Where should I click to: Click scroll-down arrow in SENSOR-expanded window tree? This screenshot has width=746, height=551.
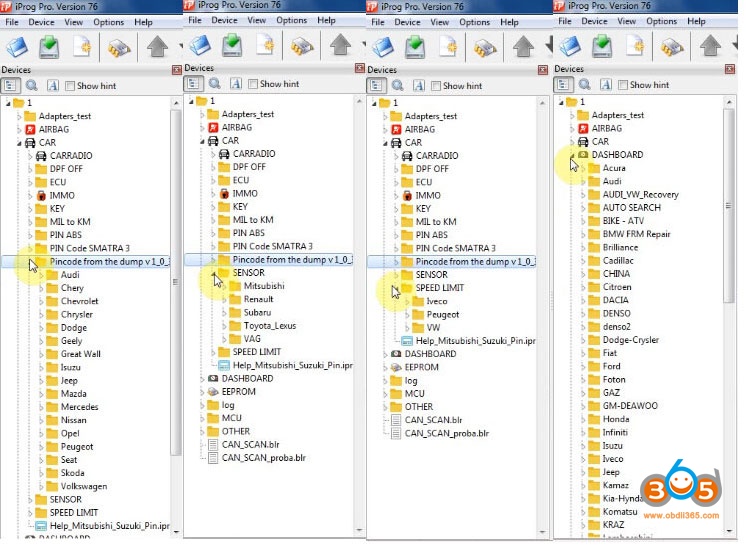[x=359, y=530]
